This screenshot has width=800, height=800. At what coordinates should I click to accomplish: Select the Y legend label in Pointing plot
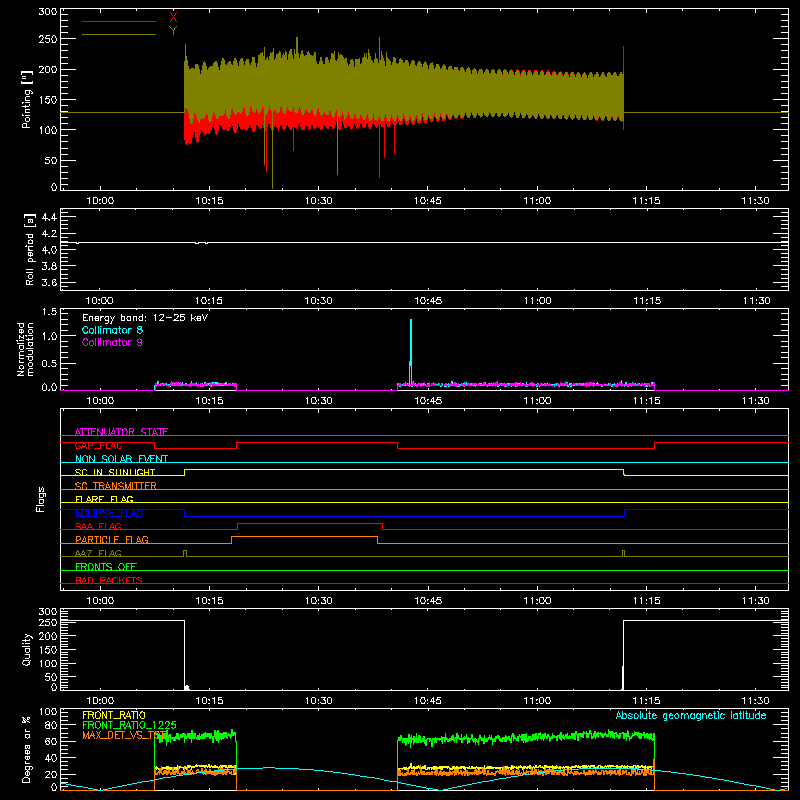173,31
